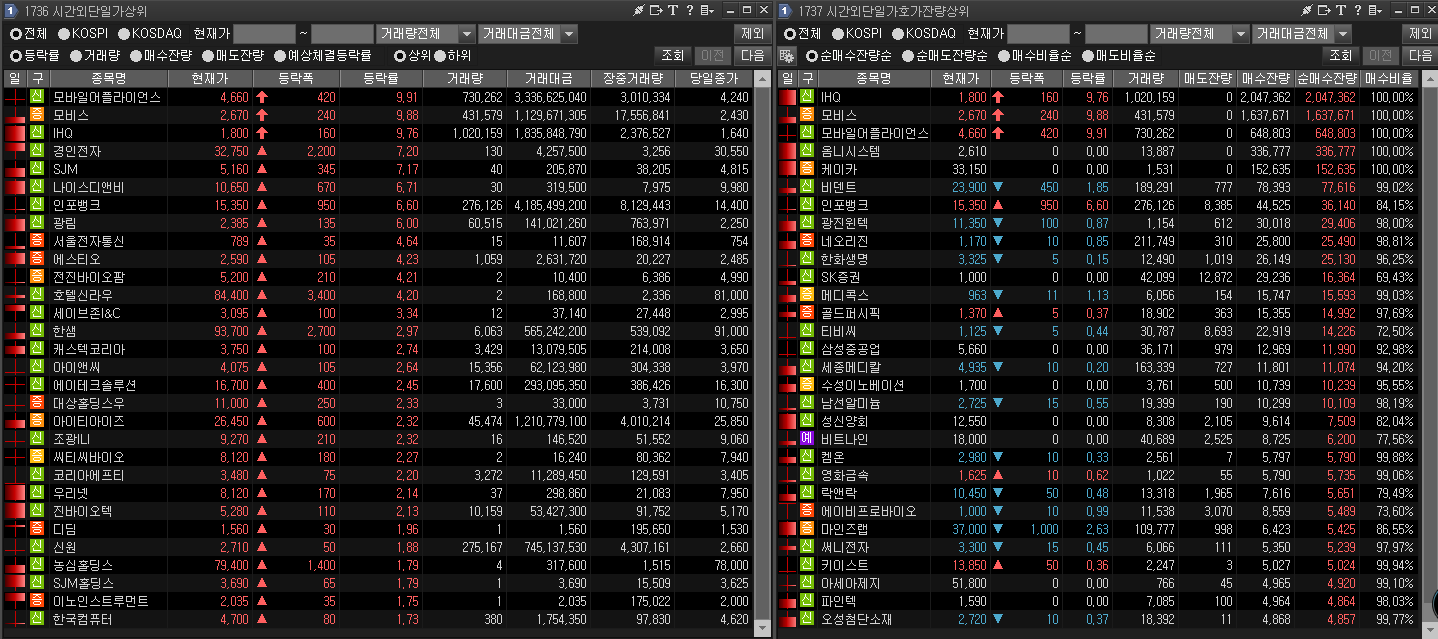Open help question mark in window 1737
Screen dimensions: 1438x639
coord(1360,10)
